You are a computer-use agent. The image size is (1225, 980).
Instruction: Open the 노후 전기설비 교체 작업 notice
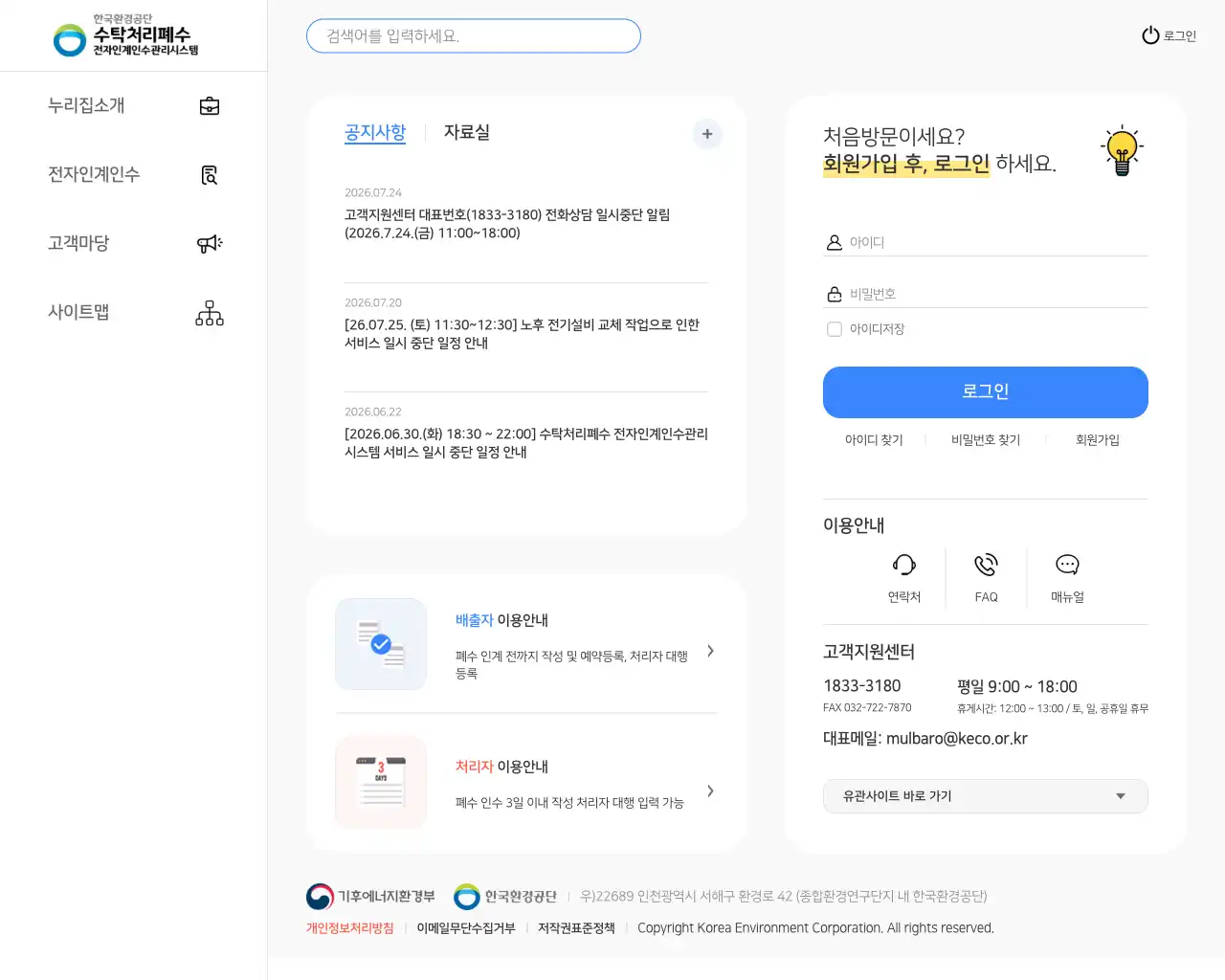[523, 334]
